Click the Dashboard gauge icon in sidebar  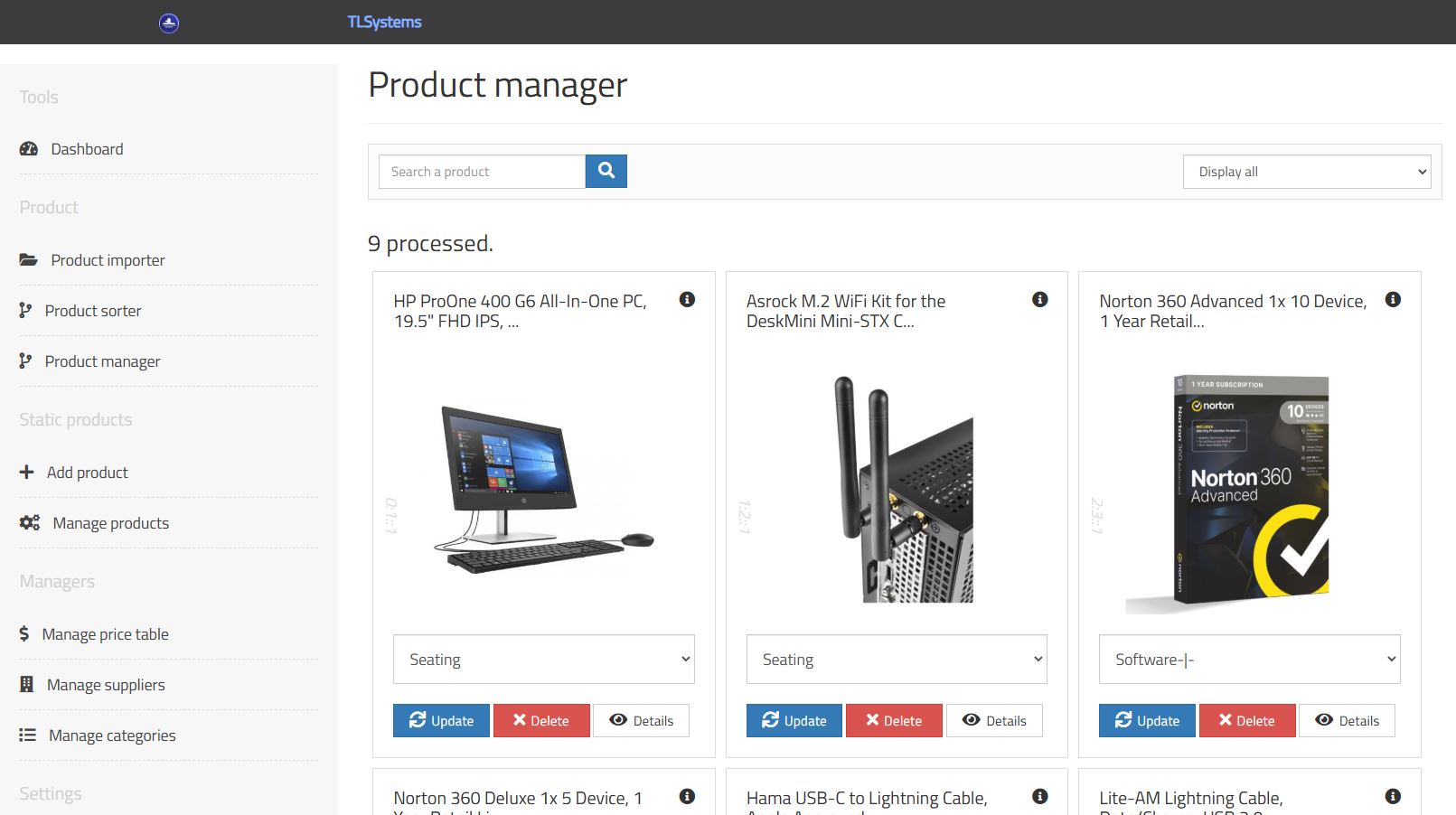point(29,149)
